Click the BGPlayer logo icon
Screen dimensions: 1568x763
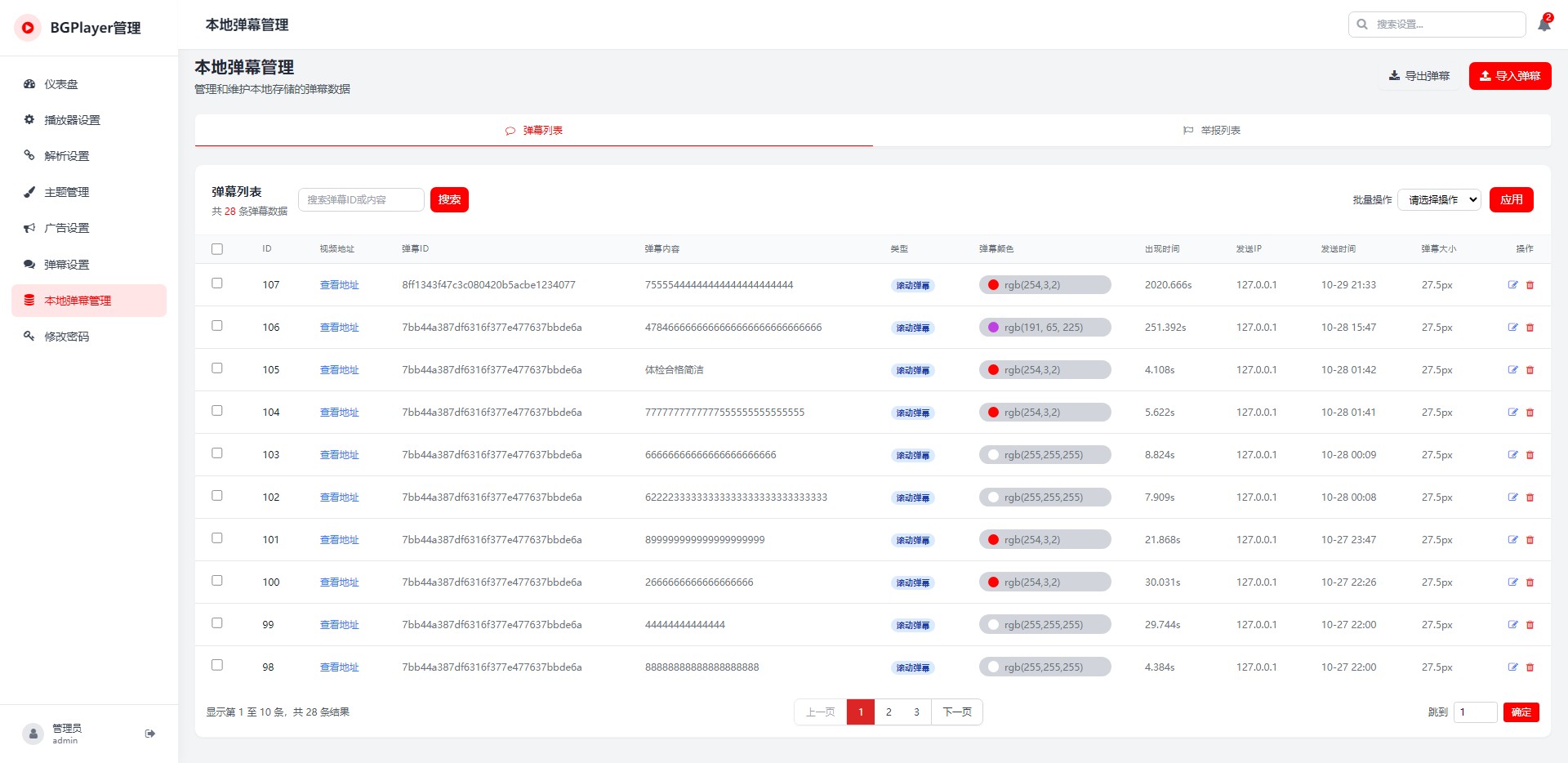click(x=28, y=28)
